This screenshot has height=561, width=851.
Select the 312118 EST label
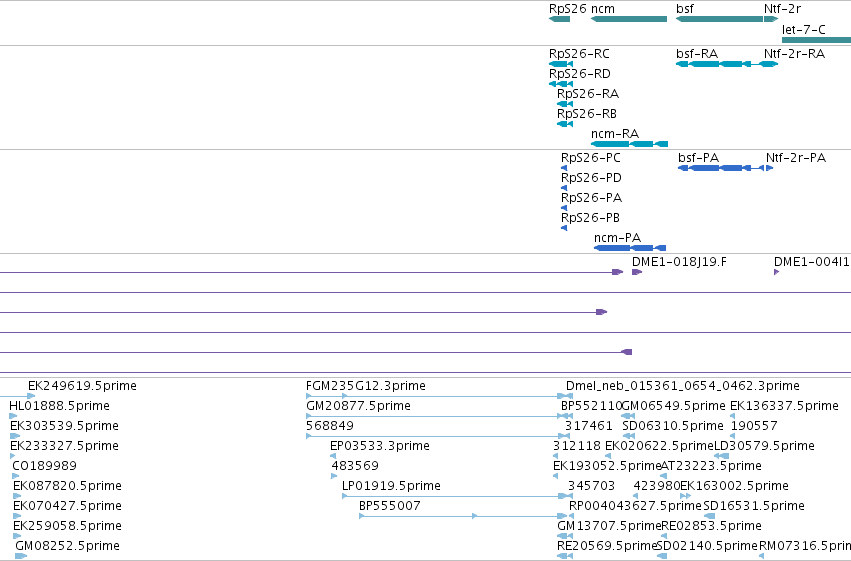577,446
